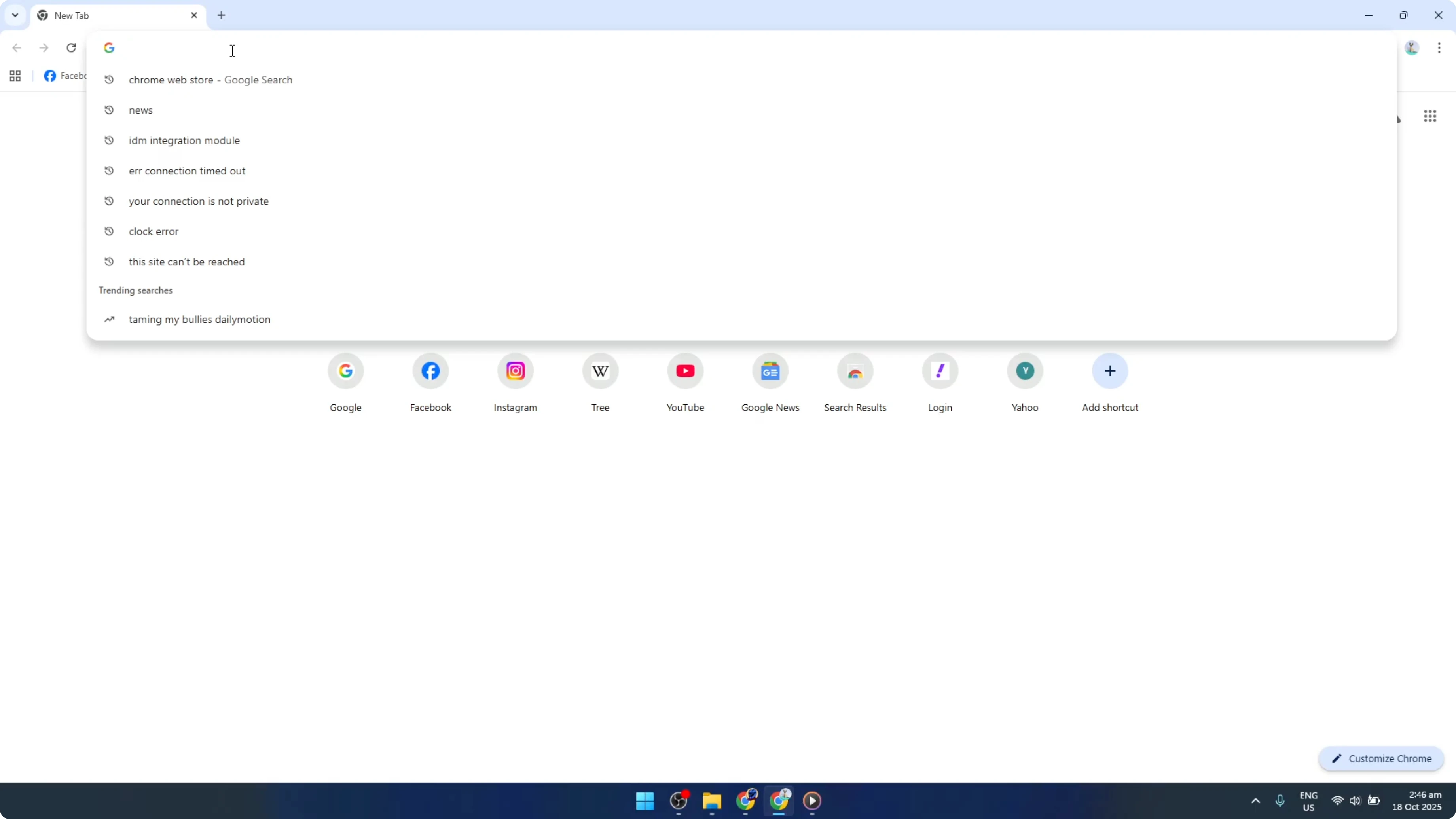Open the Yahoo shortcut
Screen dimensions: 1456x819
1025,371
